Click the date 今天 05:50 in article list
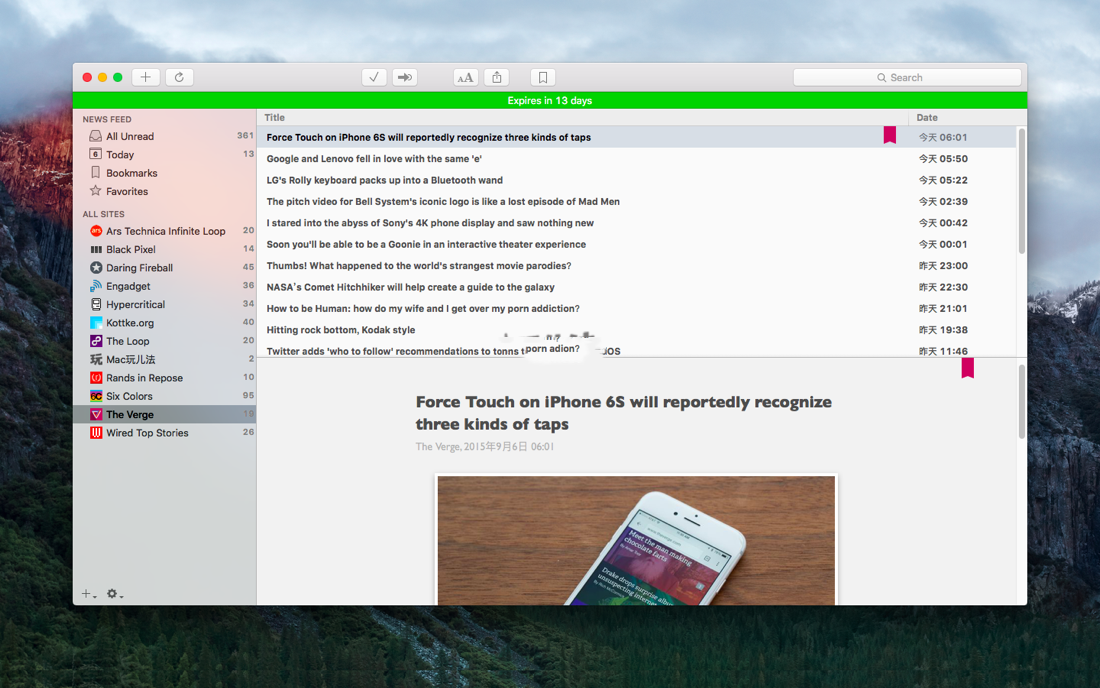 click(x=943, y=158)
